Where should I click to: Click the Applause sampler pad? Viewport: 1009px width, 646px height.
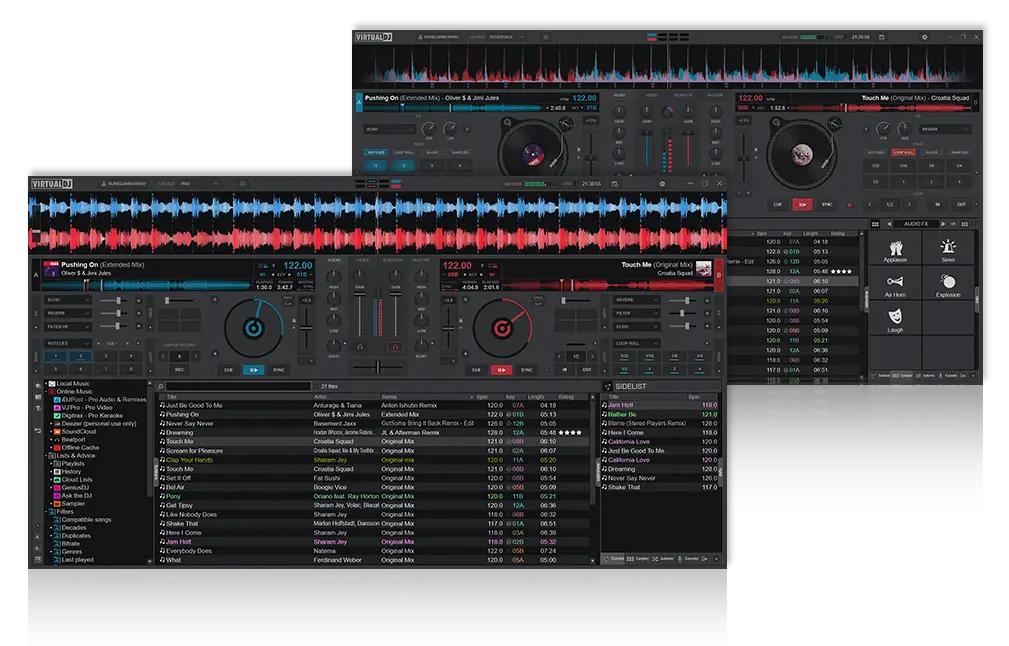895,248
